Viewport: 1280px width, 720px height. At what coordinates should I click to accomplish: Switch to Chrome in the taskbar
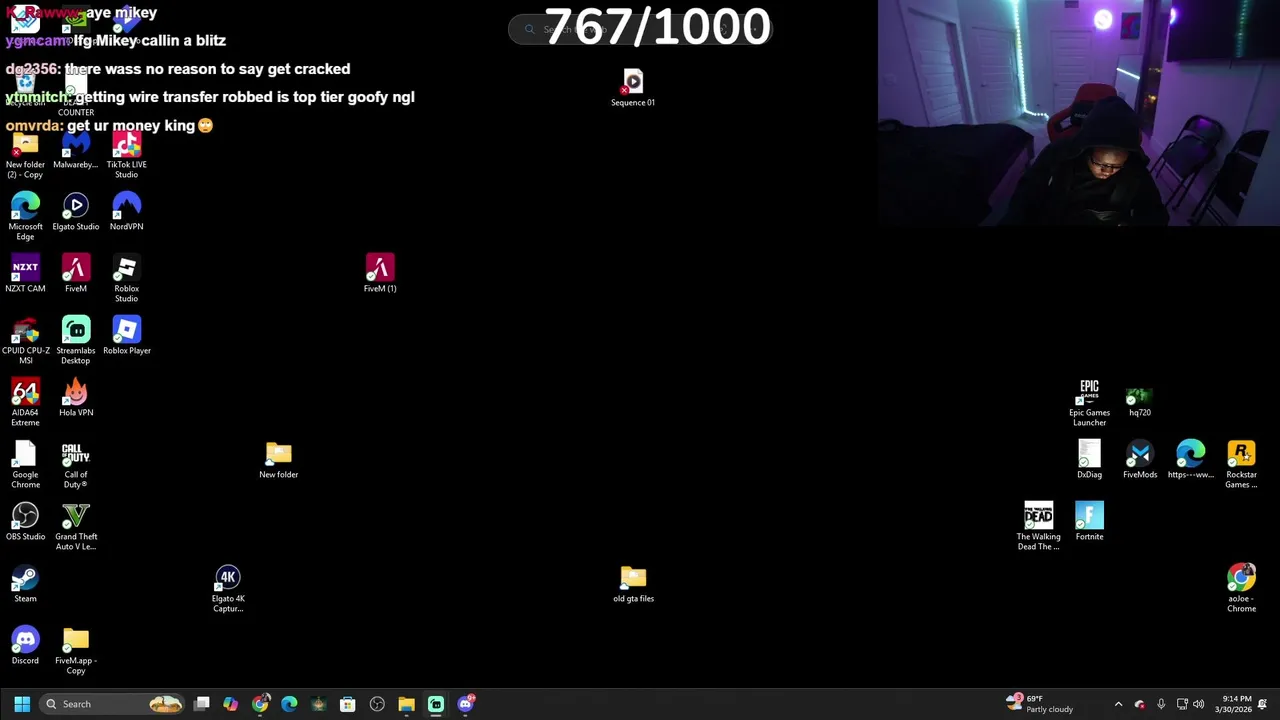point(260,704)
